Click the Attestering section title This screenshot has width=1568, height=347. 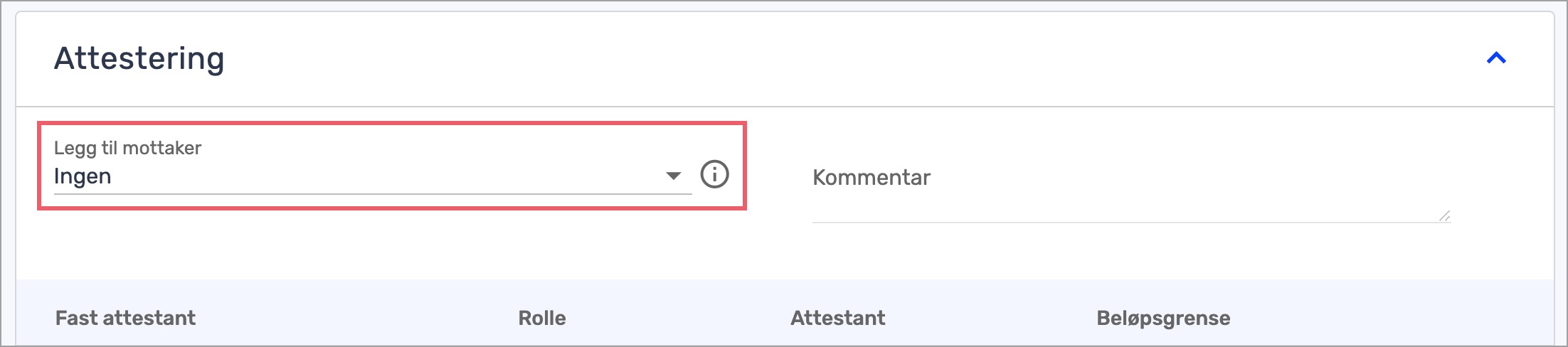tap(139, 58)
